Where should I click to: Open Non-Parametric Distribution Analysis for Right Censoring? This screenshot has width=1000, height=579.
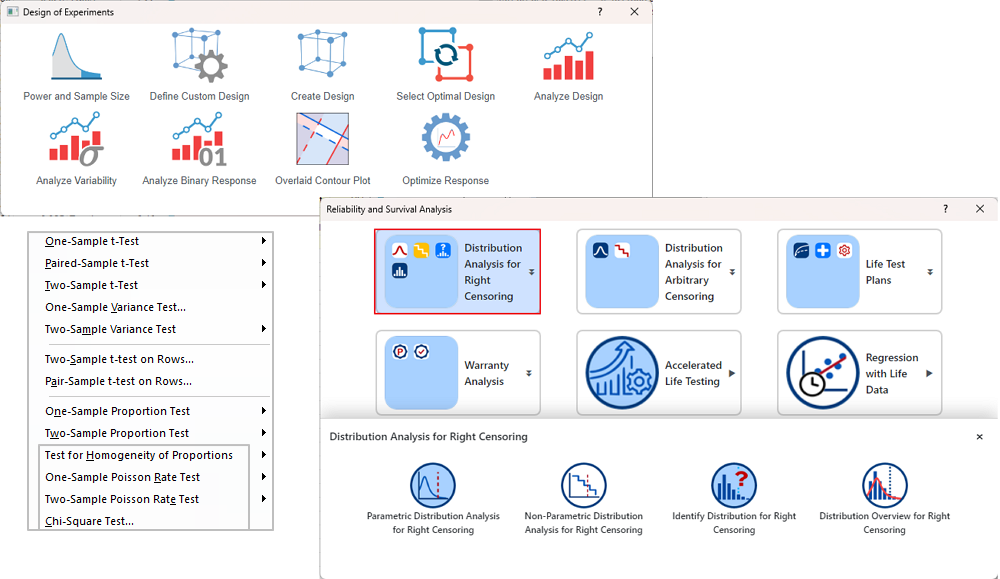pyautogui.click(x=584, y=485)
